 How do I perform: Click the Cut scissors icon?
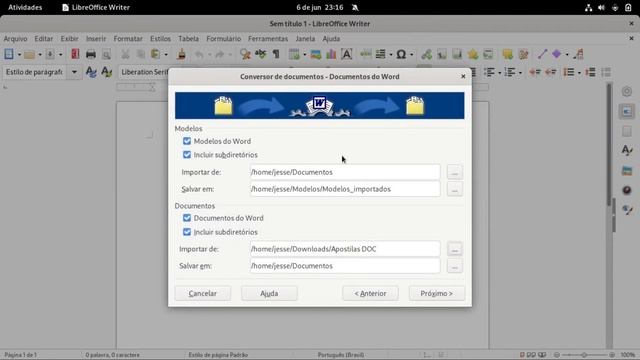point(125,54)
